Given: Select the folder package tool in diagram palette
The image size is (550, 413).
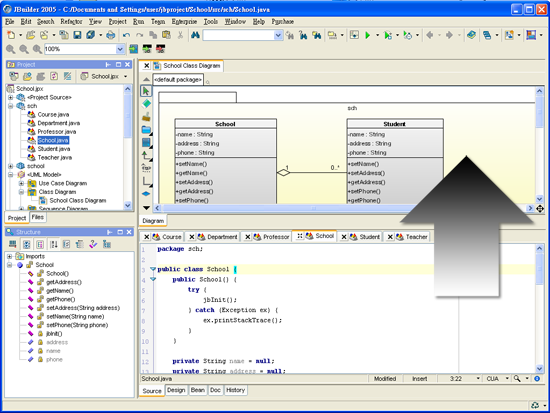Looking at the screenshot, I should click(146, 129).
